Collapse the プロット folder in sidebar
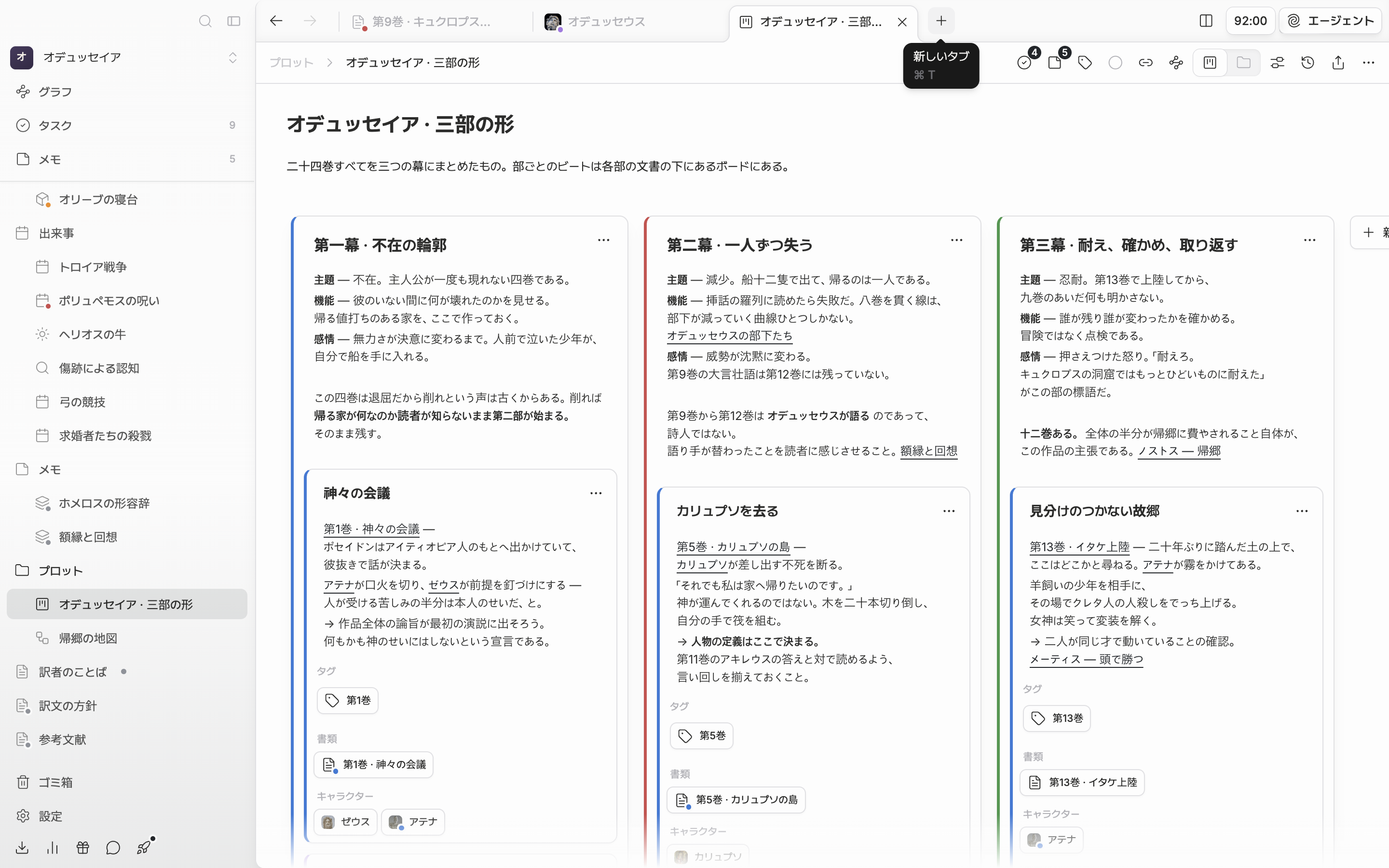The width and height of the screenshot is (1389, 868). (127, 570)
